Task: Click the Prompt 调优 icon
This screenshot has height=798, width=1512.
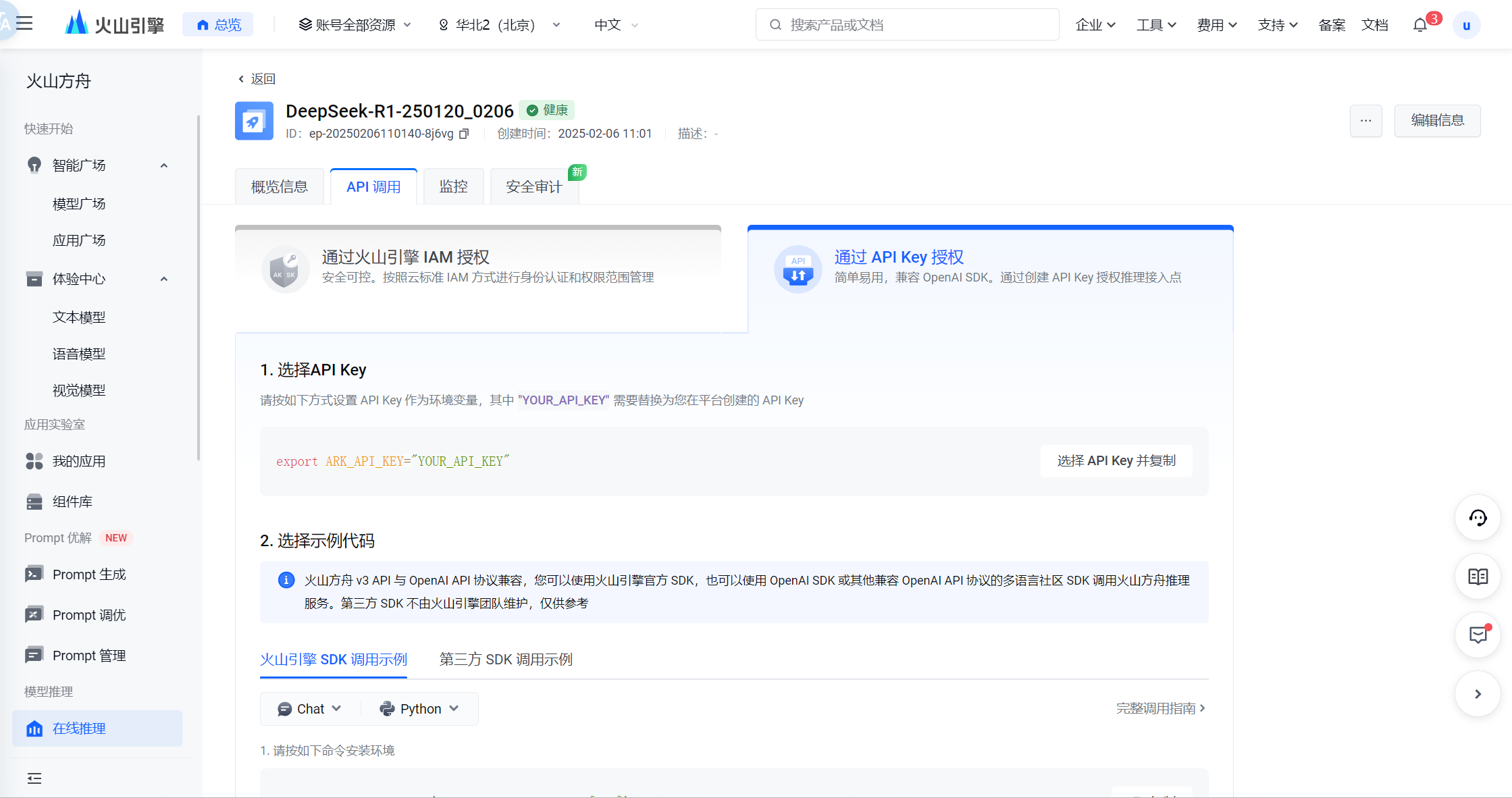Action: [x=34, y=615]
